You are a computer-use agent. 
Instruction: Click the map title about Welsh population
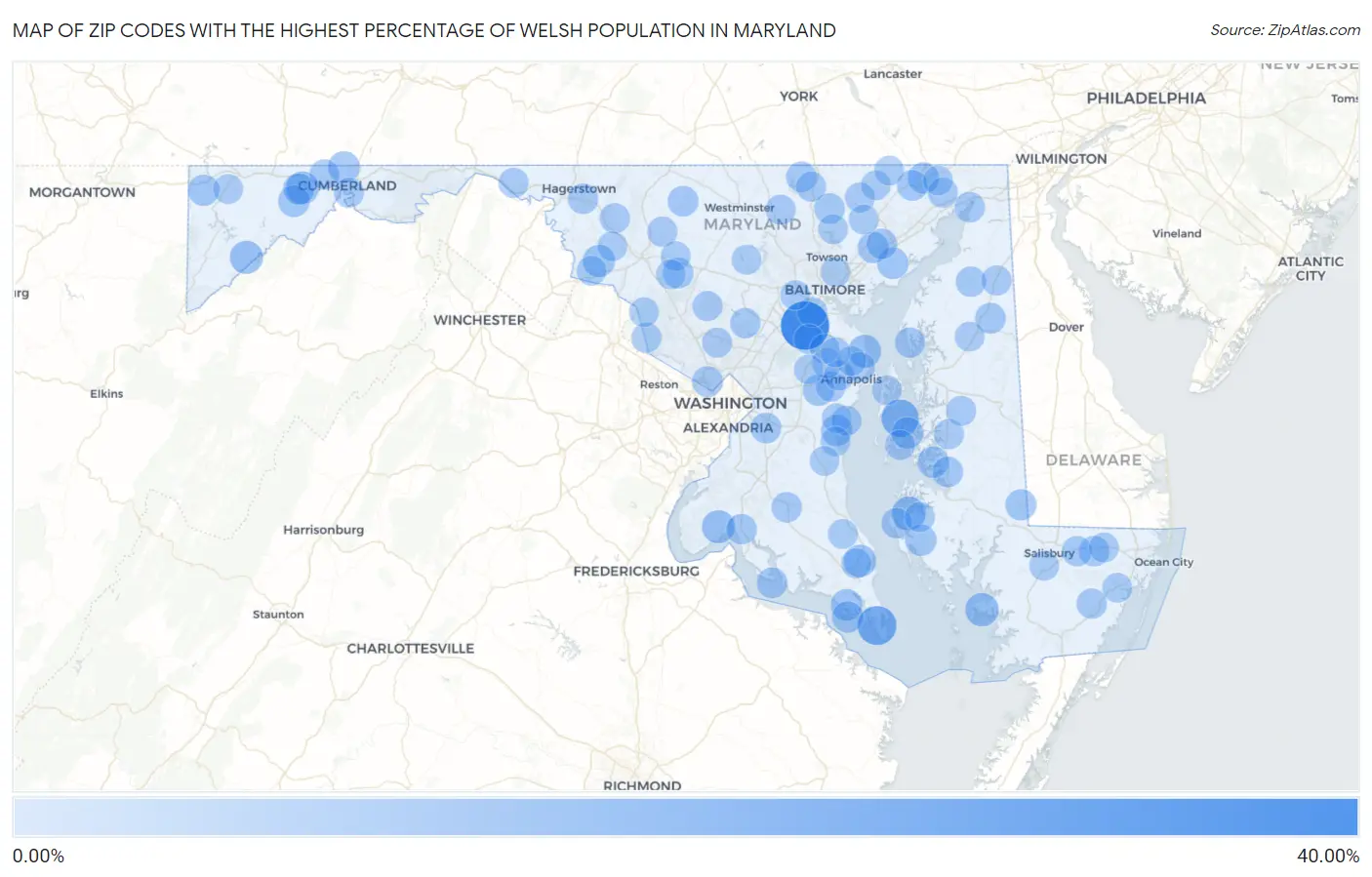point(424,30)
